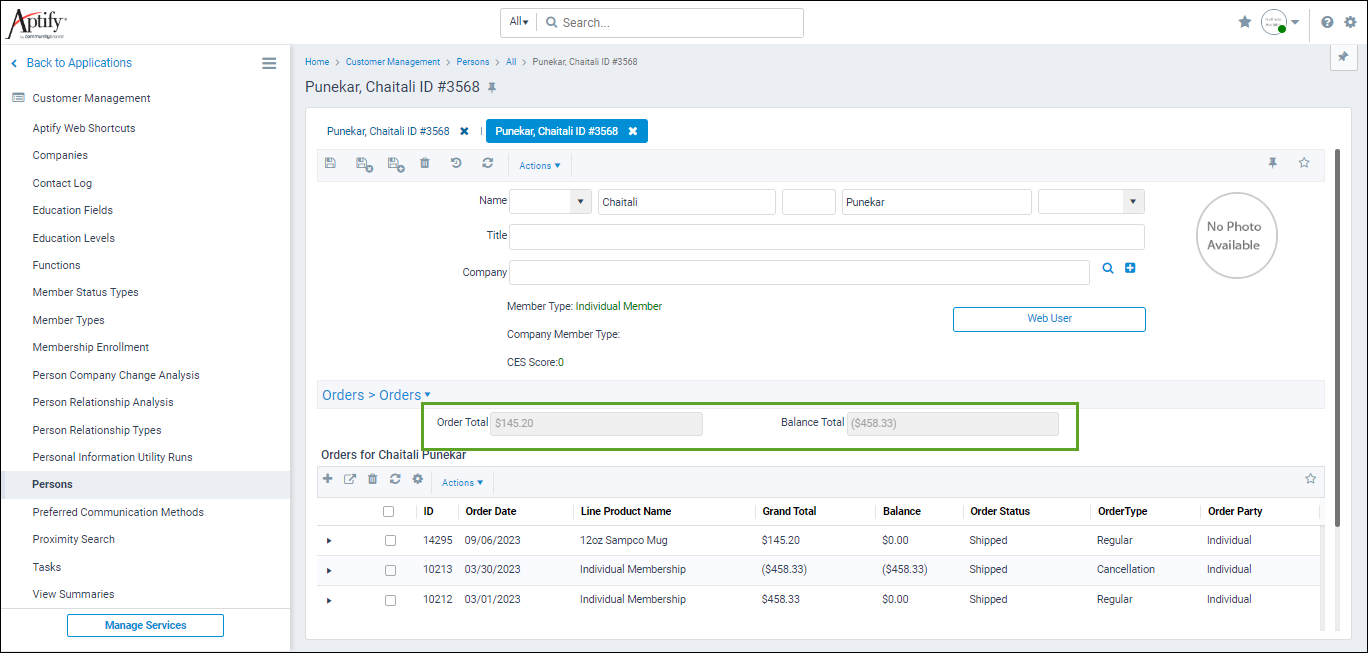Toggle the select-all checkbox in Orders header

click(x=389, y=511)
